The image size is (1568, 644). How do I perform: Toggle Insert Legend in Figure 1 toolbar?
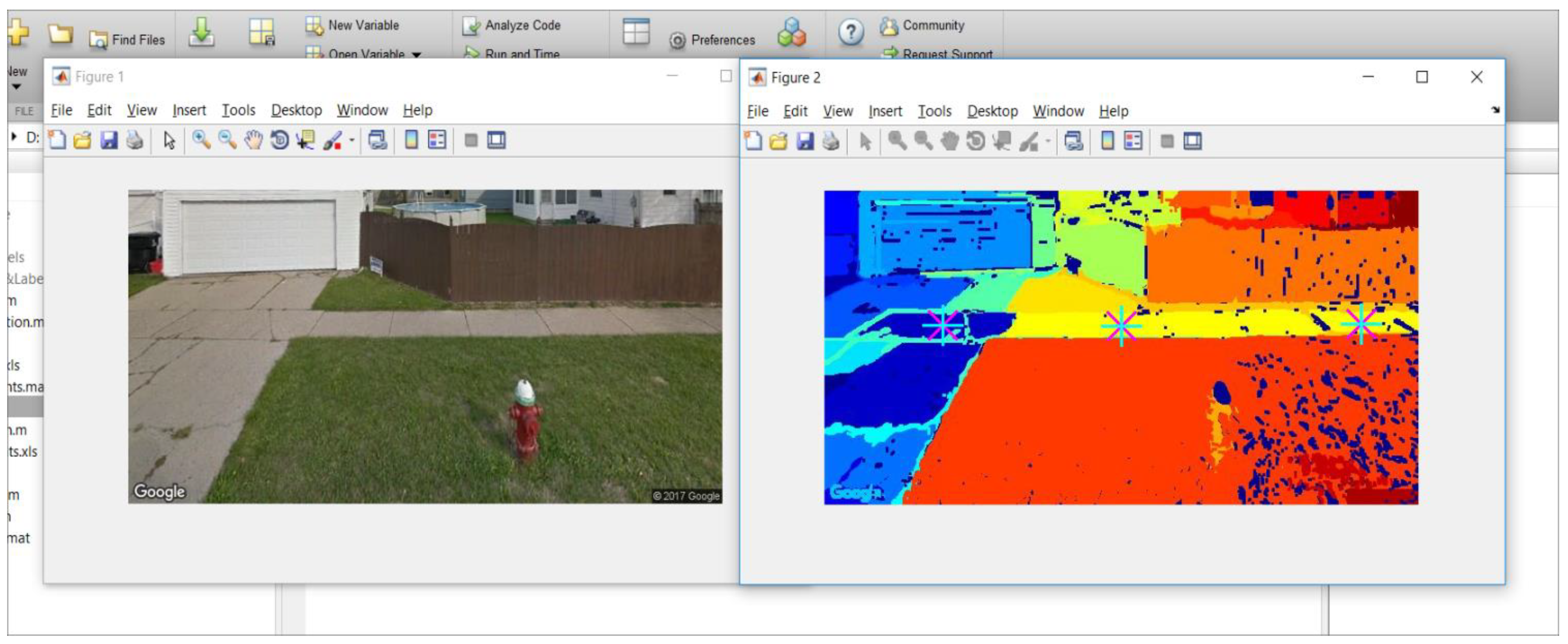437,141
